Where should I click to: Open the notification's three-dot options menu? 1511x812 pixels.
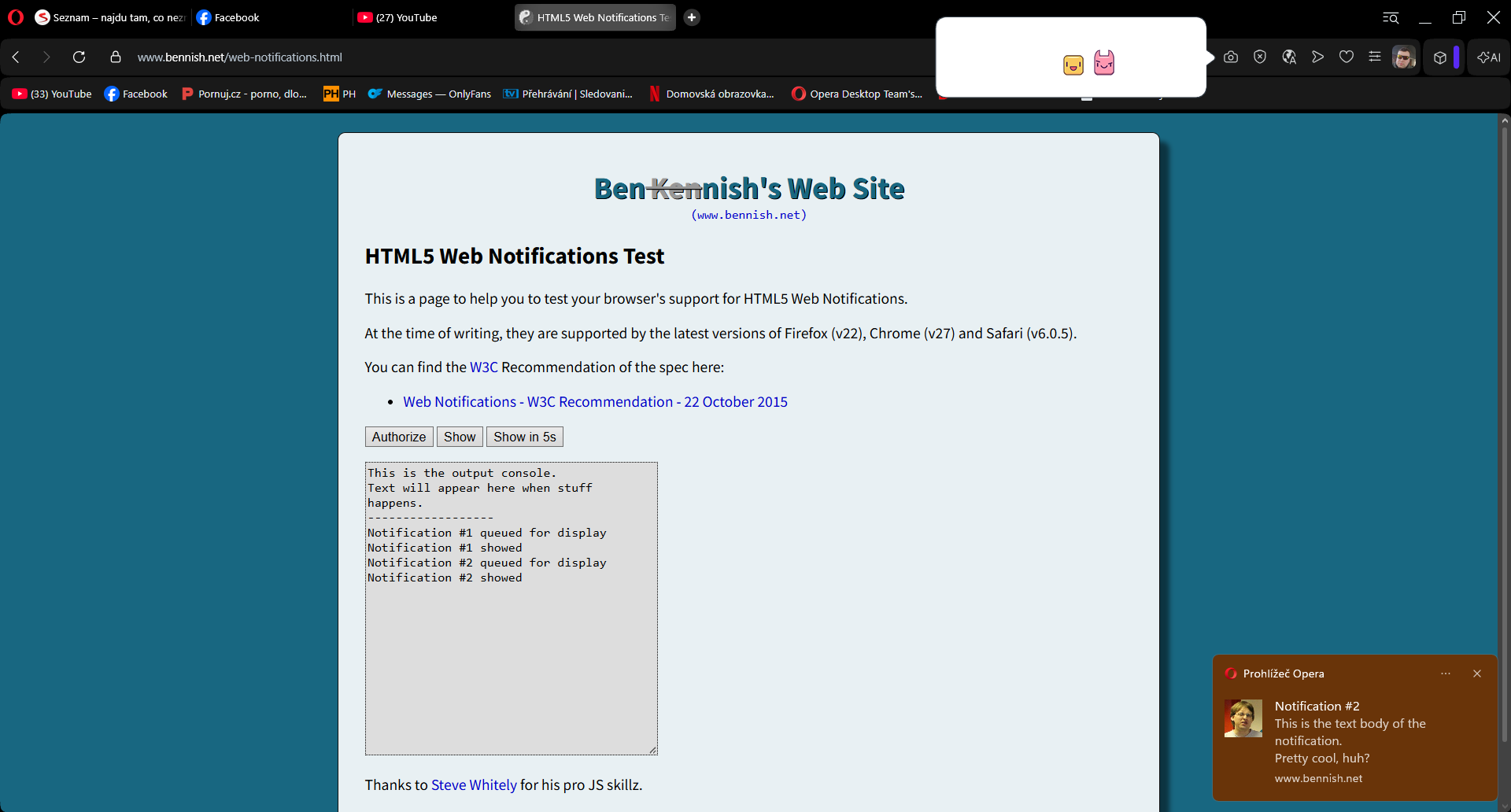click(1446, 674)
